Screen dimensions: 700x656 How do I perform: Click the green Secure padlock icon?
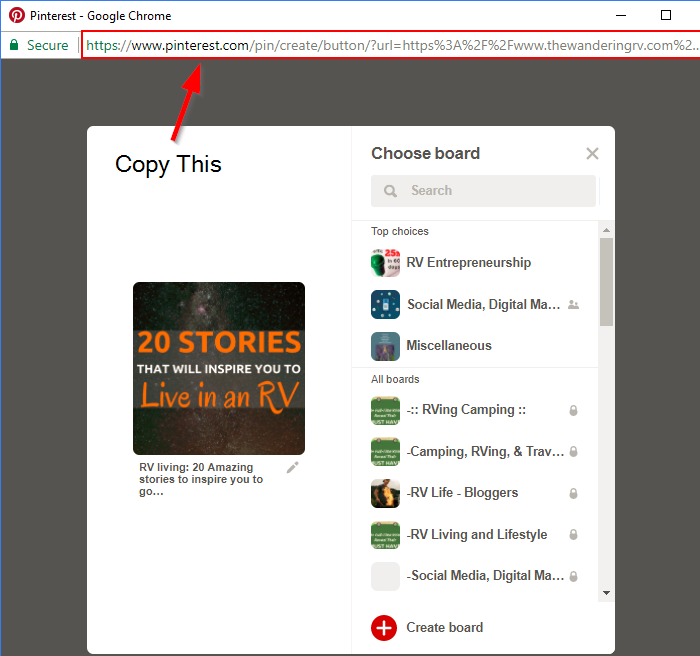14,45
